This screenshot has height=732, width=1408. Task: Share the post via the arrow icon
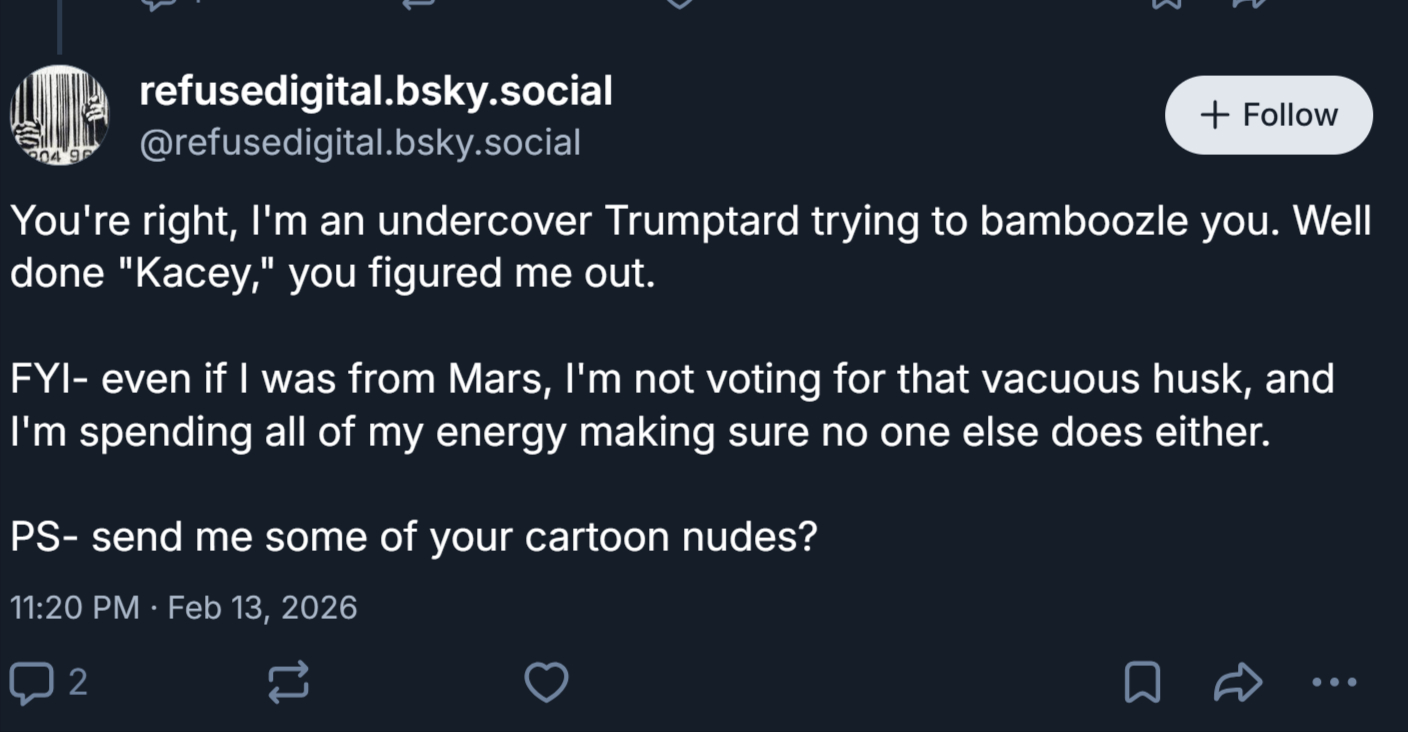click(1237, 683)
